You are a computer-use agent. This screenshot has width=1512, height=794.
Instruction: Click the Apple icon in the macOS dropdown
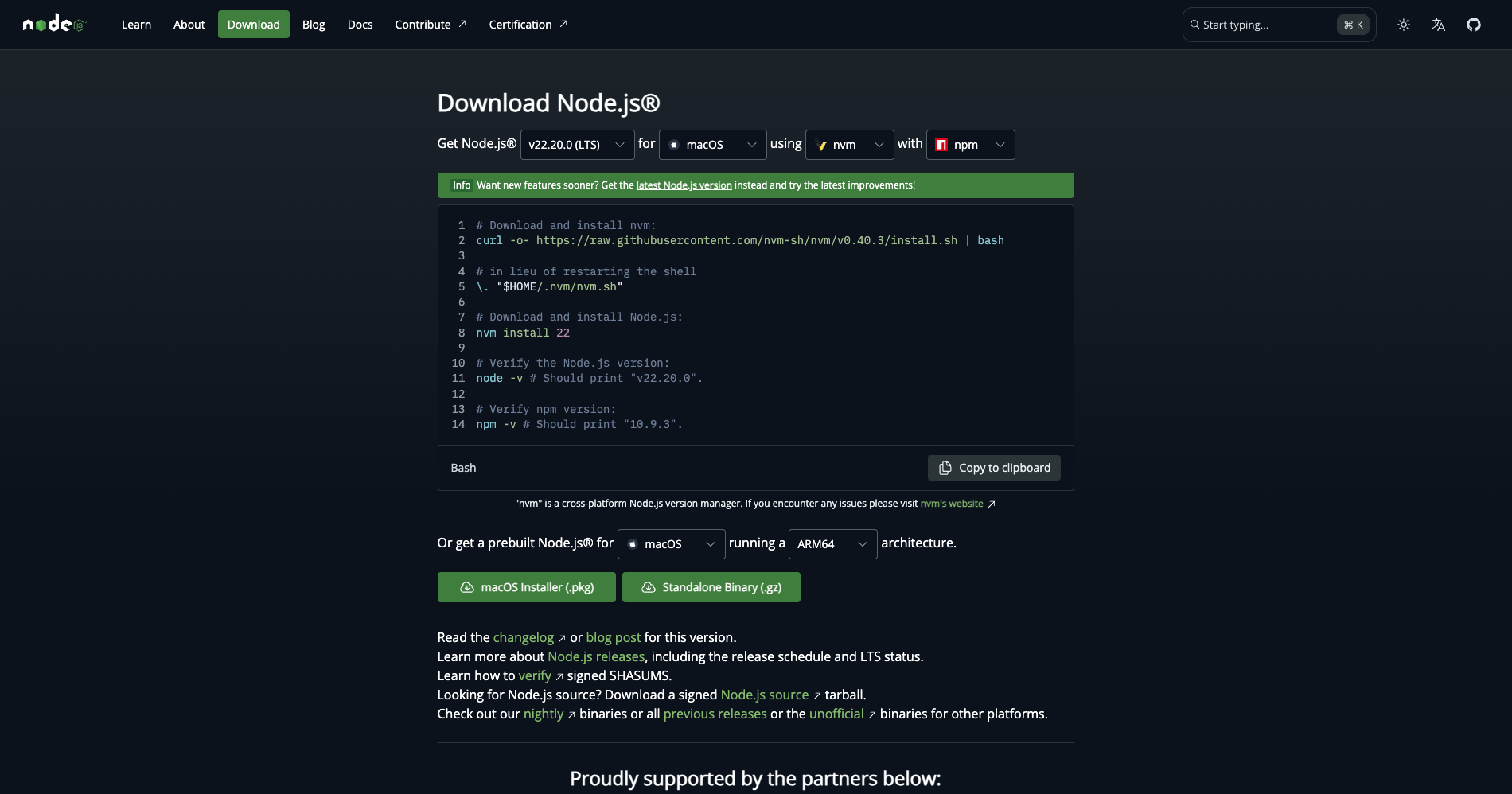tap(674, 145)
